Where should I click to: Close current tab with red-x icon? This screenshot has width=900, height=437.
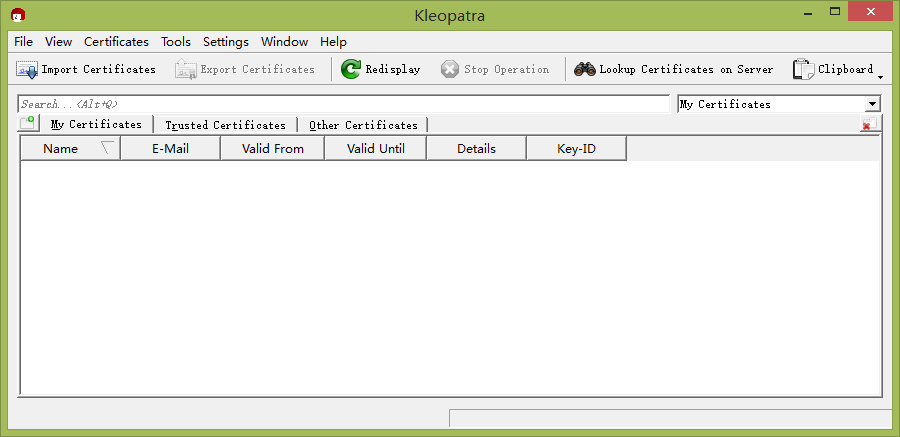(871, 123)
